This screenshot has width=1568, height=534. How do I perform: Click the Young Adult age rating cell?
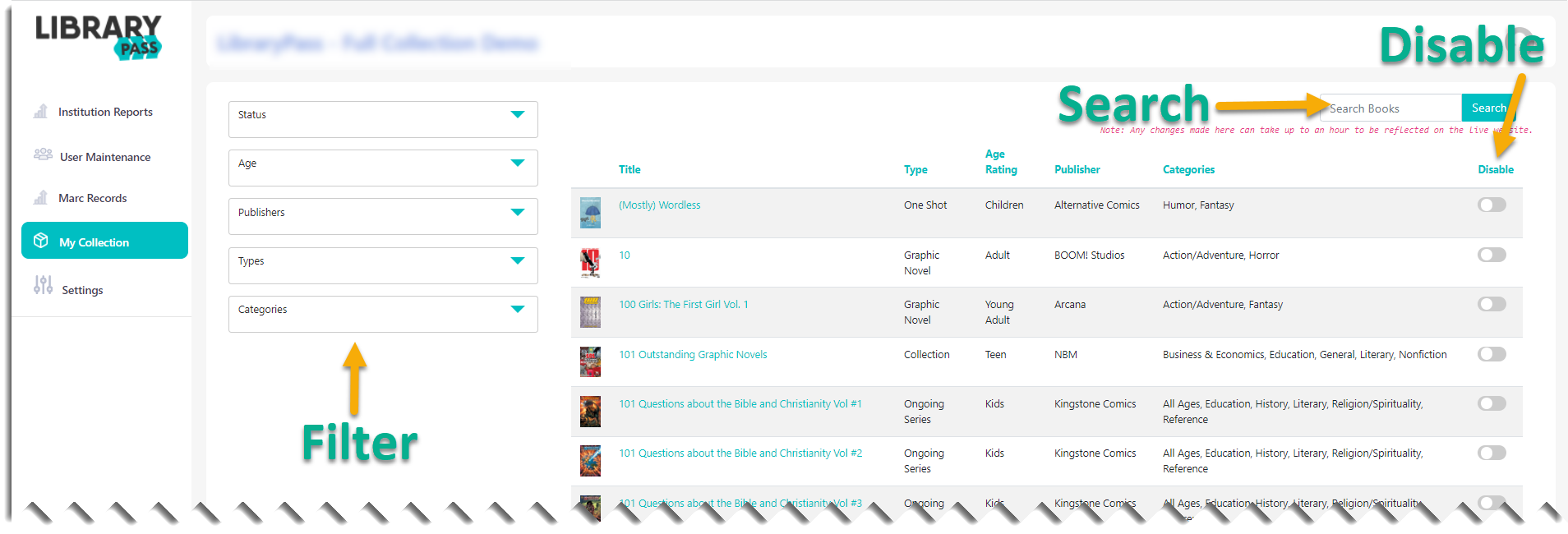pyautogui.click(x=999, y=312)
